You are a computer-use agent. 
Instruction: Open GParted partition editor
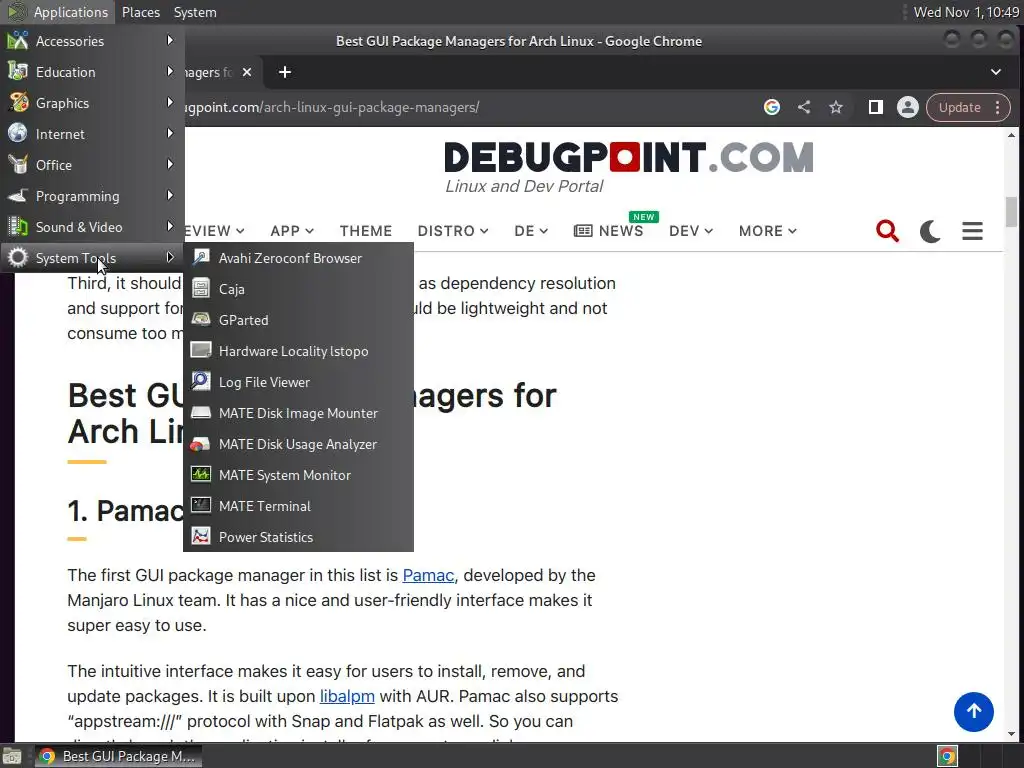(x=298, y=320)
